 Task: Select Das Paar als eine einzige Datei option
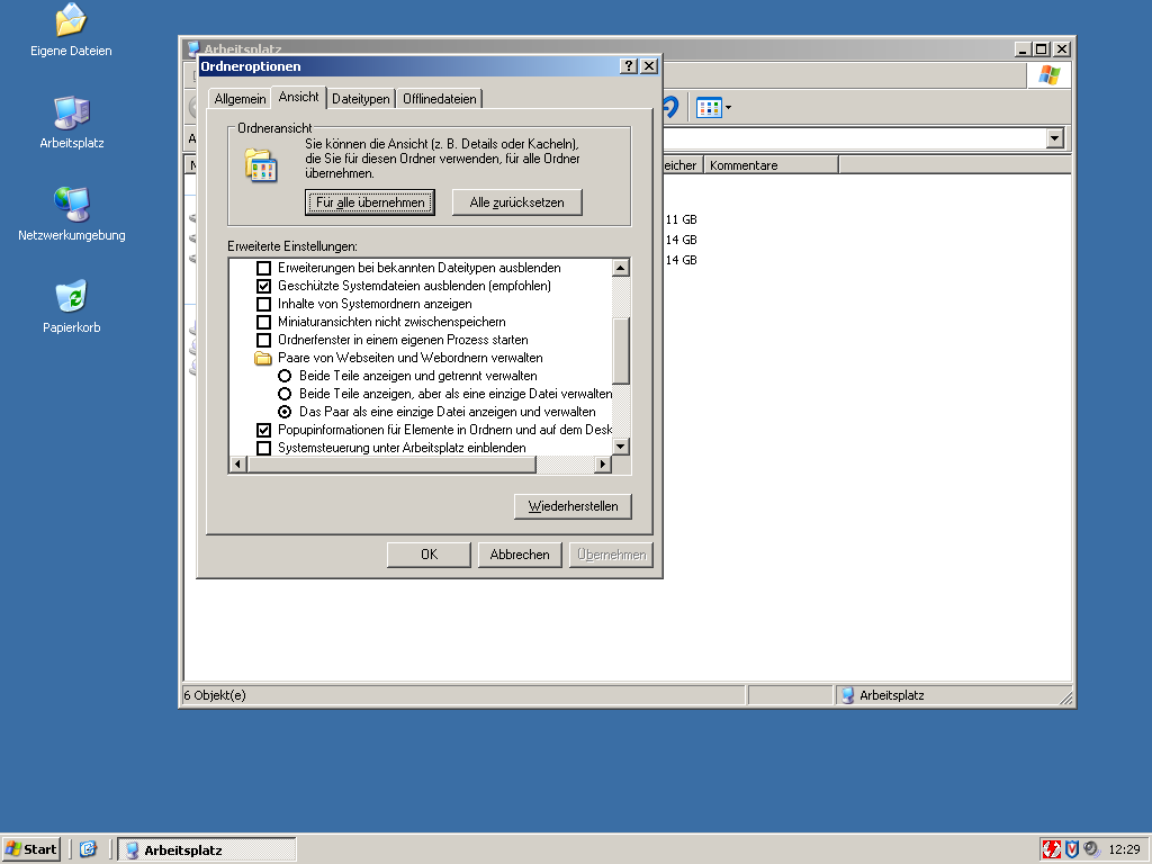(x=285, y=412)
